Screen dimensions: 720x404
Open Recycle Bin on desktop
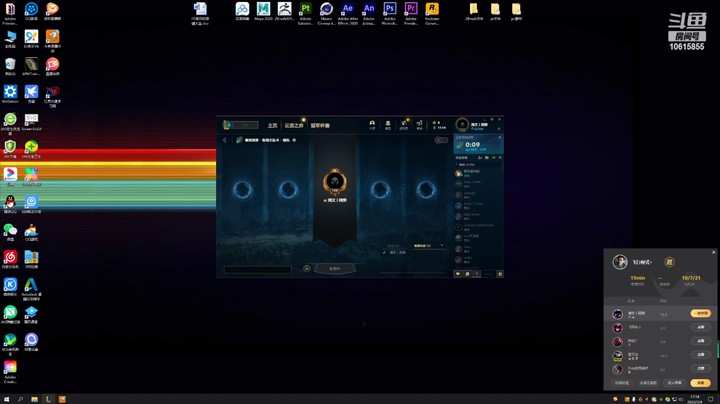click(x=10, y=66)
